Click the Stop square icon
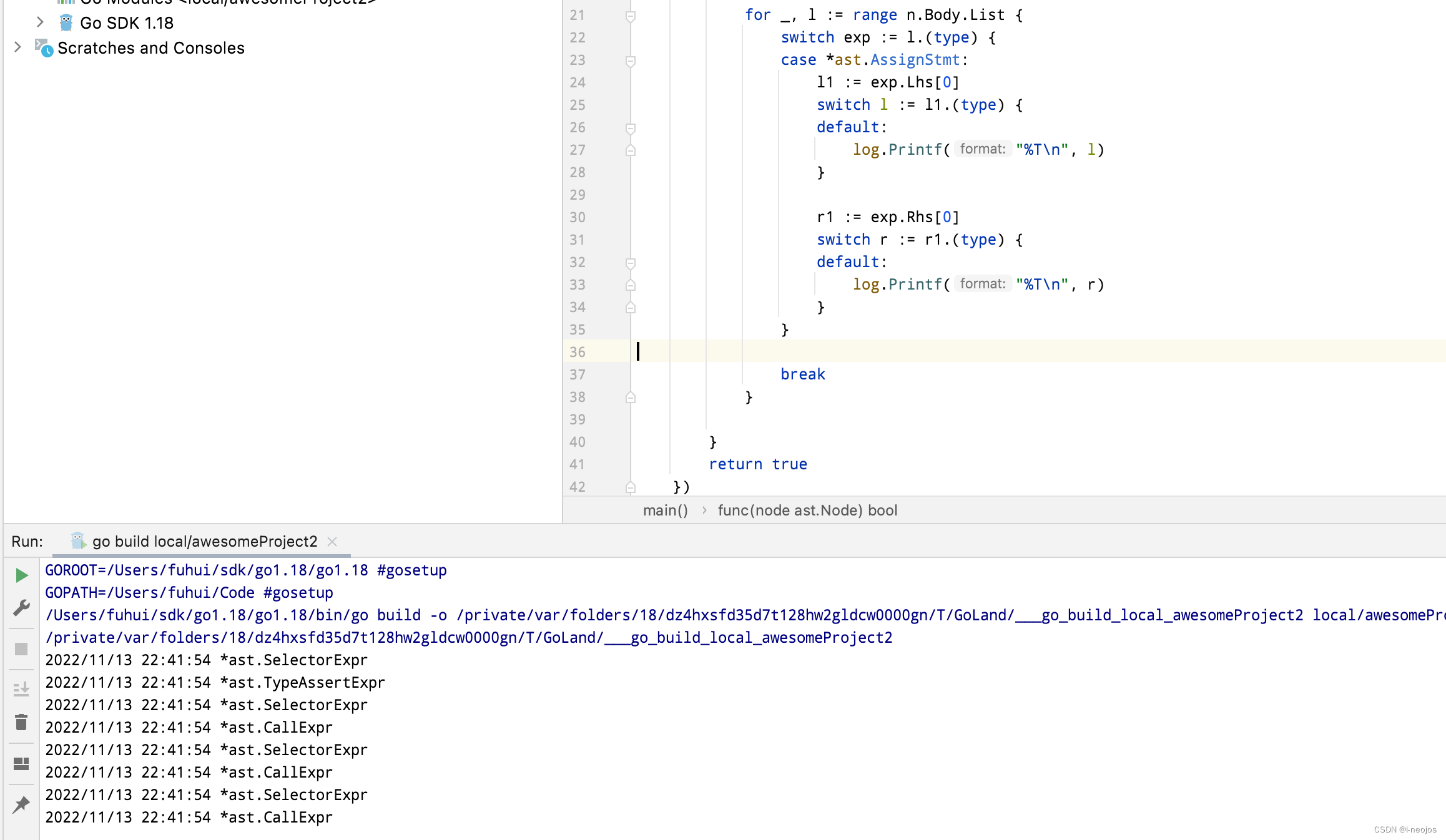The width and height of the screenshot is (1446, 840). [x=21, y=649]
